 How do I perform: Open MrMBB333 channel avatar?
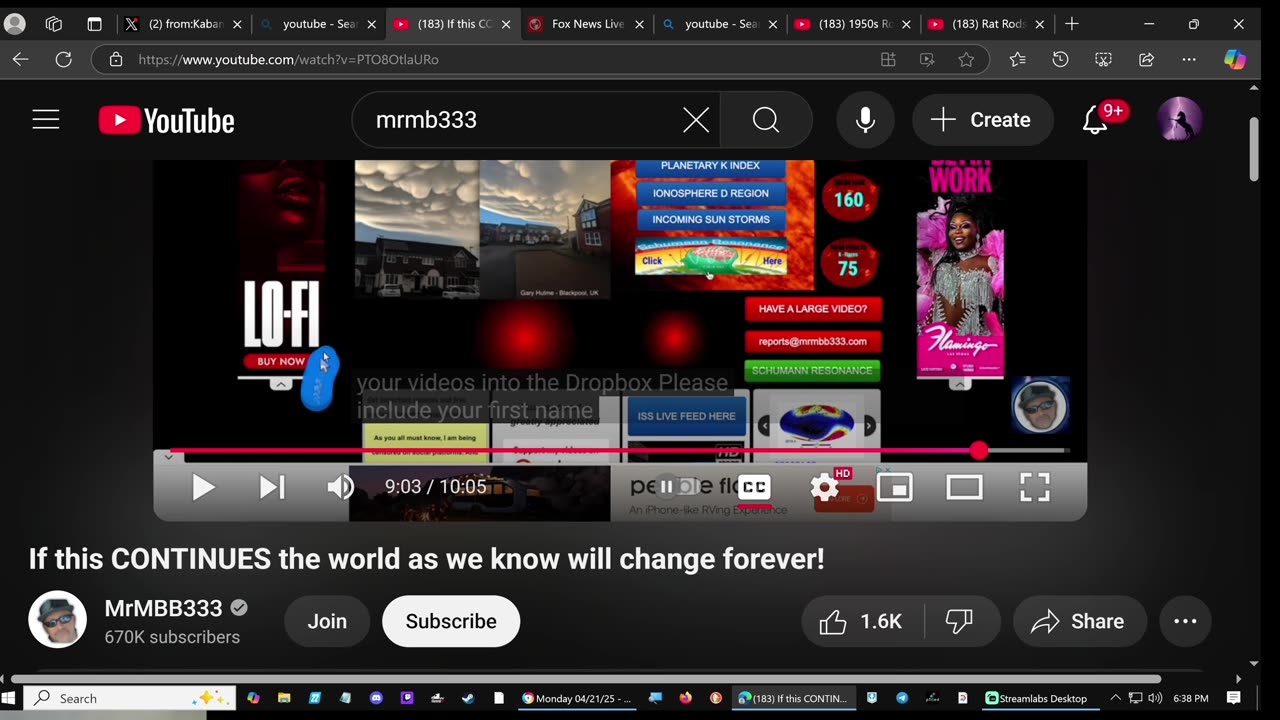(x=57, y=620)
